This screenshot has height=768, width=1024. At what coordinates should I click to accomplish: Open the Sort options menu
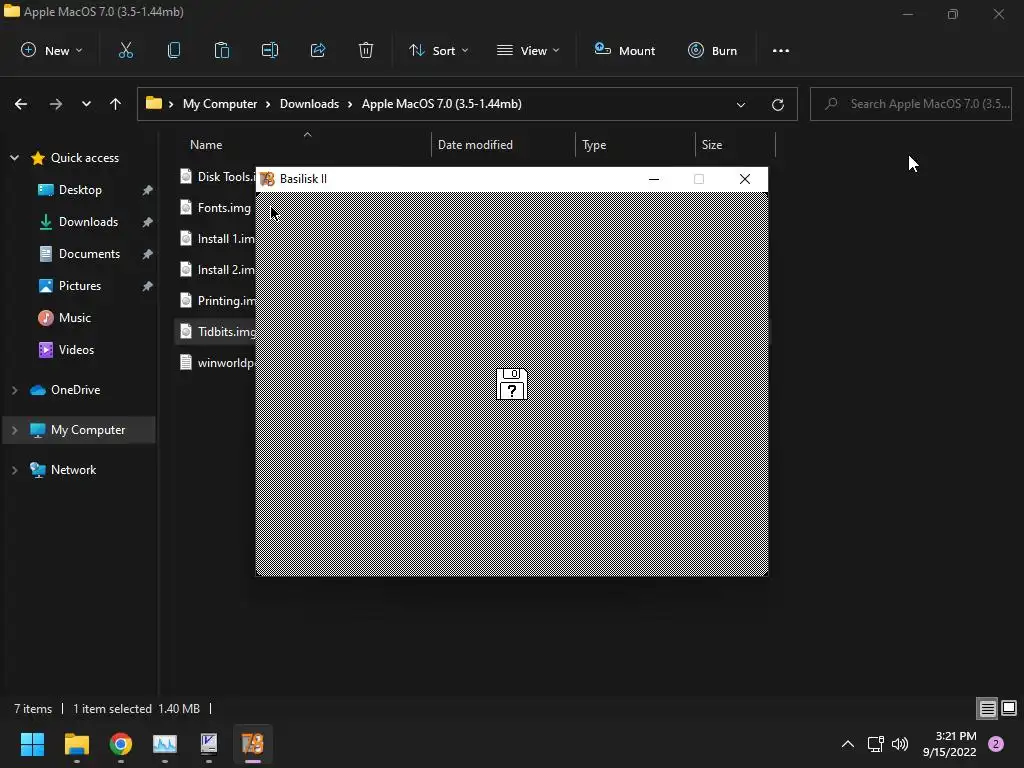tap(438, 50)
